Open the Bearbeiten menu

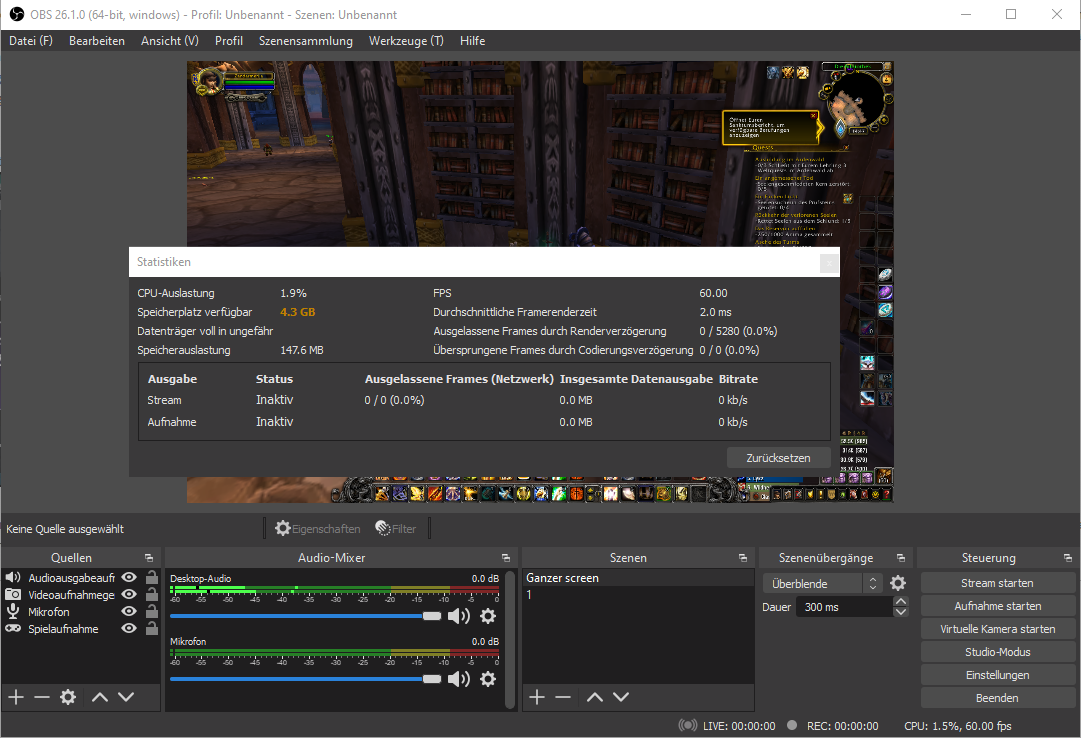pos(97,41)
